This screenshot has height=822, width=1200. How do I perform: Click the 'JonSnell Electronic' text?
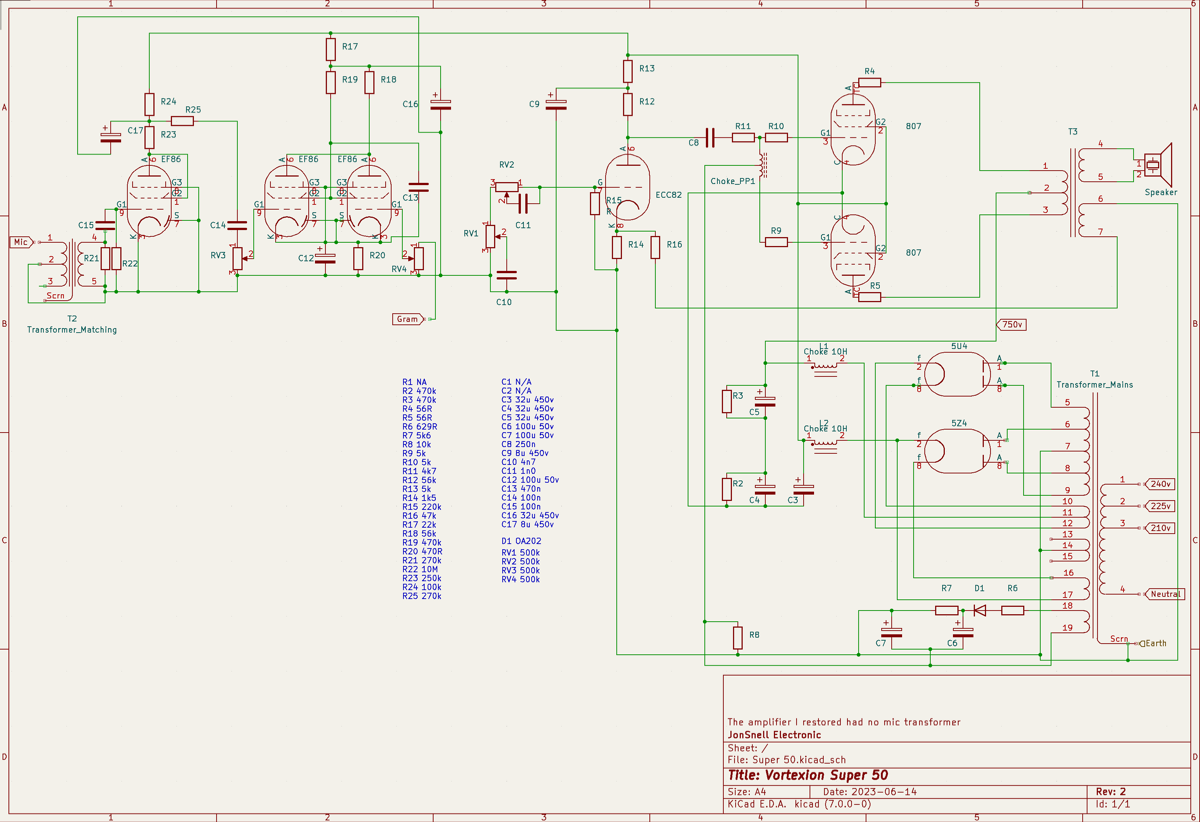pyautogui.click(x=774, y=735)
